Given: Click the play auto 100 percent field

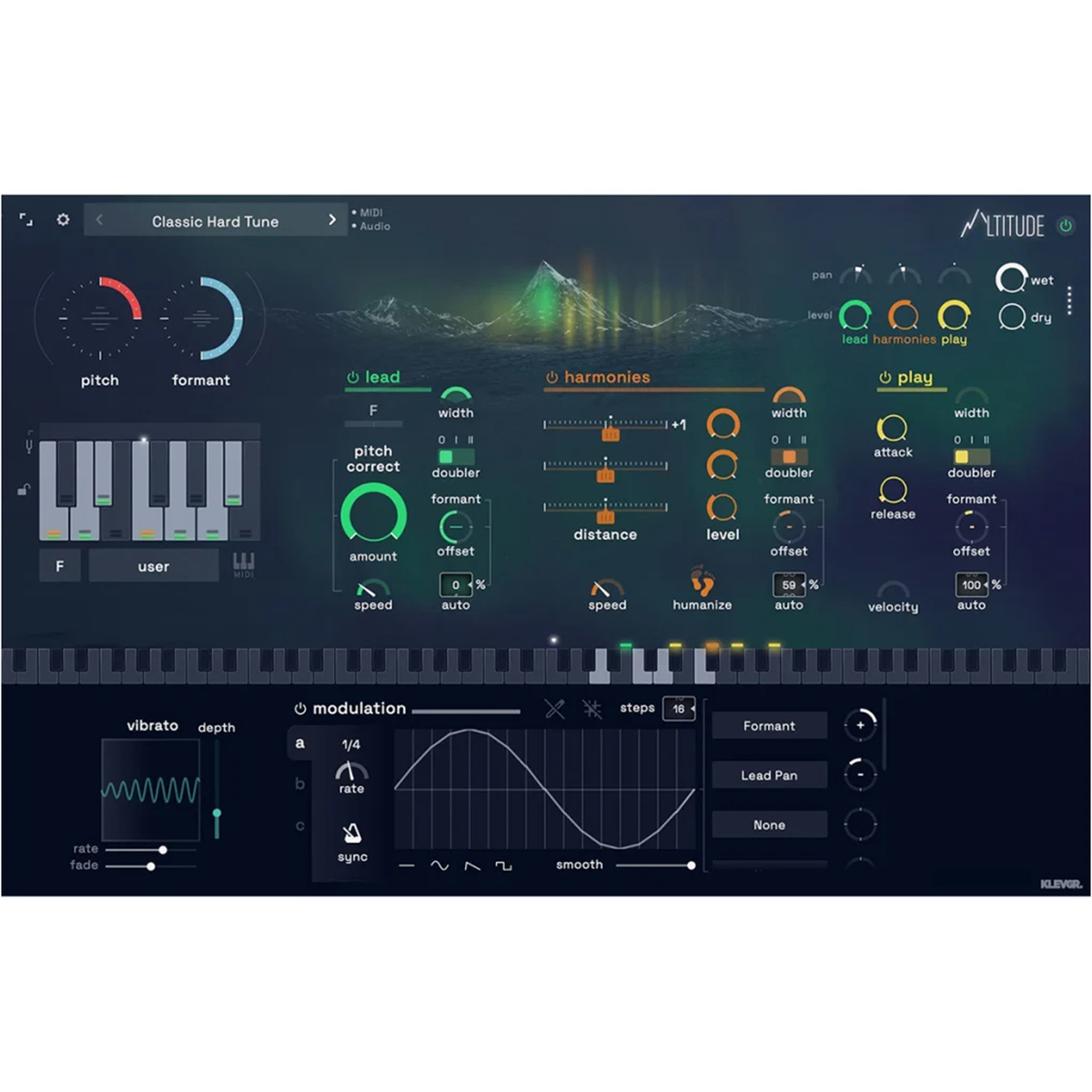Looking at the screenshot, I should (971, 584).
